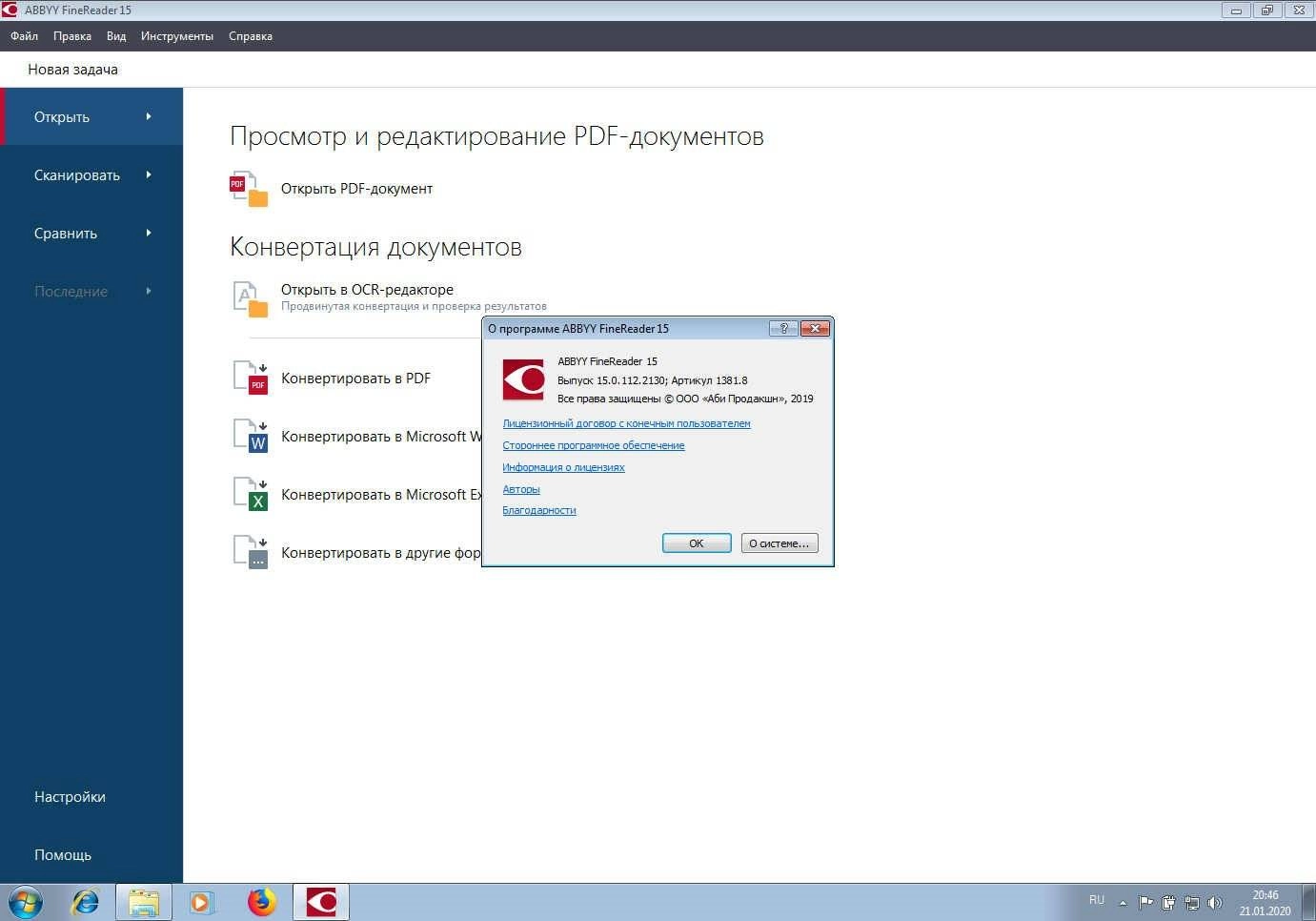Launch Internet Explorer from taskbar
The width and height of the screenshot is (1316, 921).
pyautogui.click(x=86, y=902)
